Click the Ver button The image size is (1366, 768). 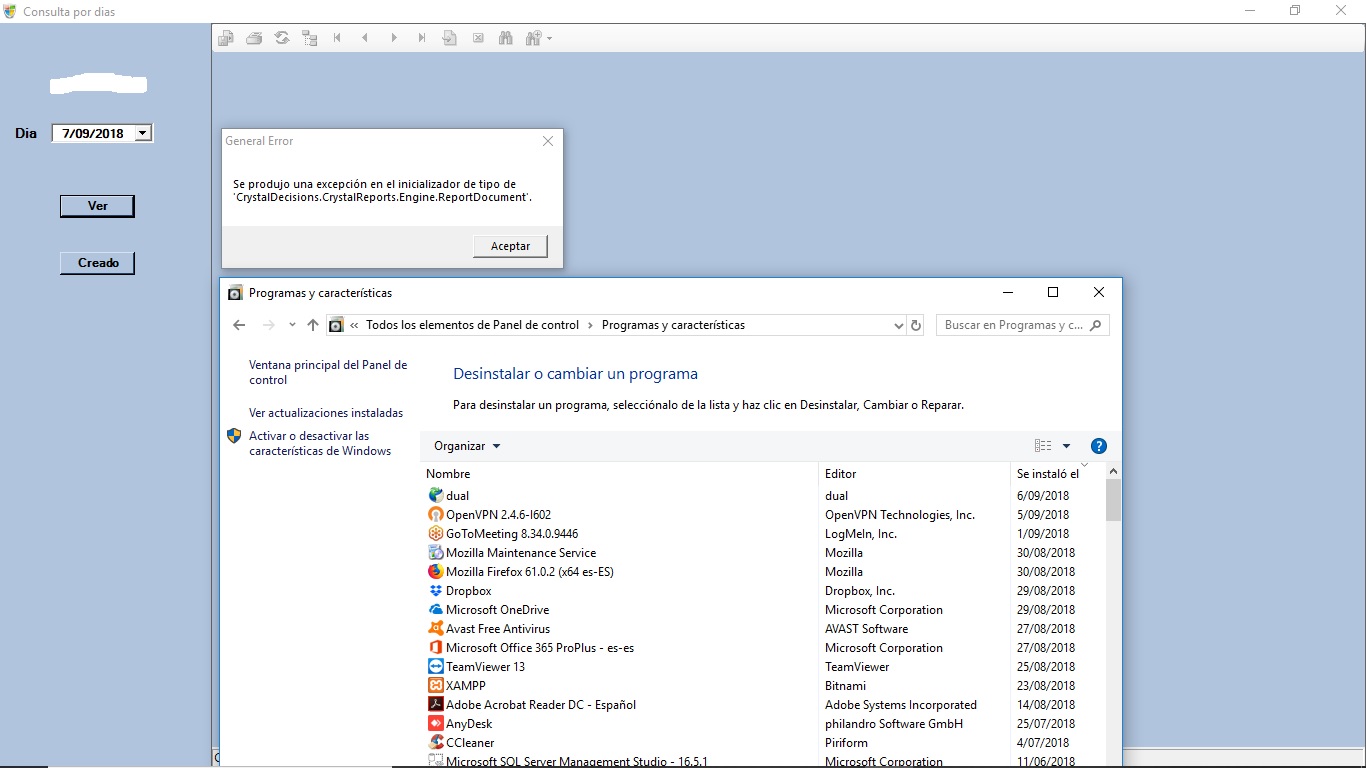coord(97,206)
